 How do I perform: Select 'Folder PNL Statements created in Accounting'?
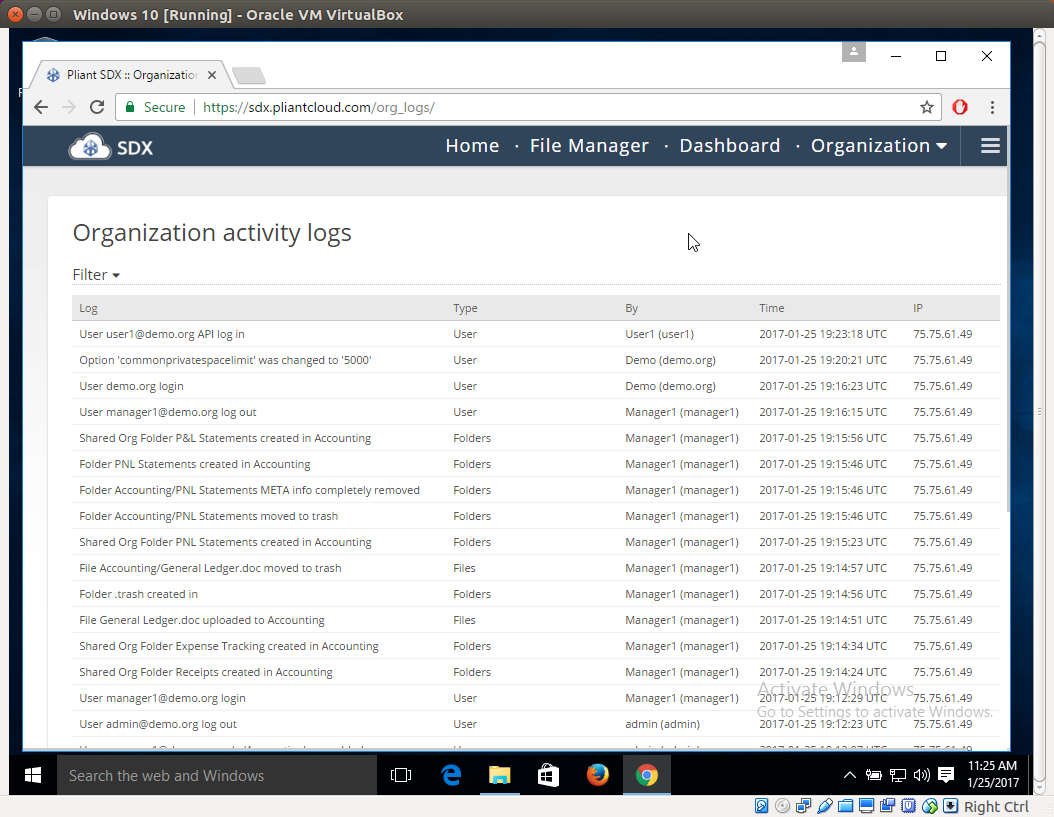coord(536,464)
